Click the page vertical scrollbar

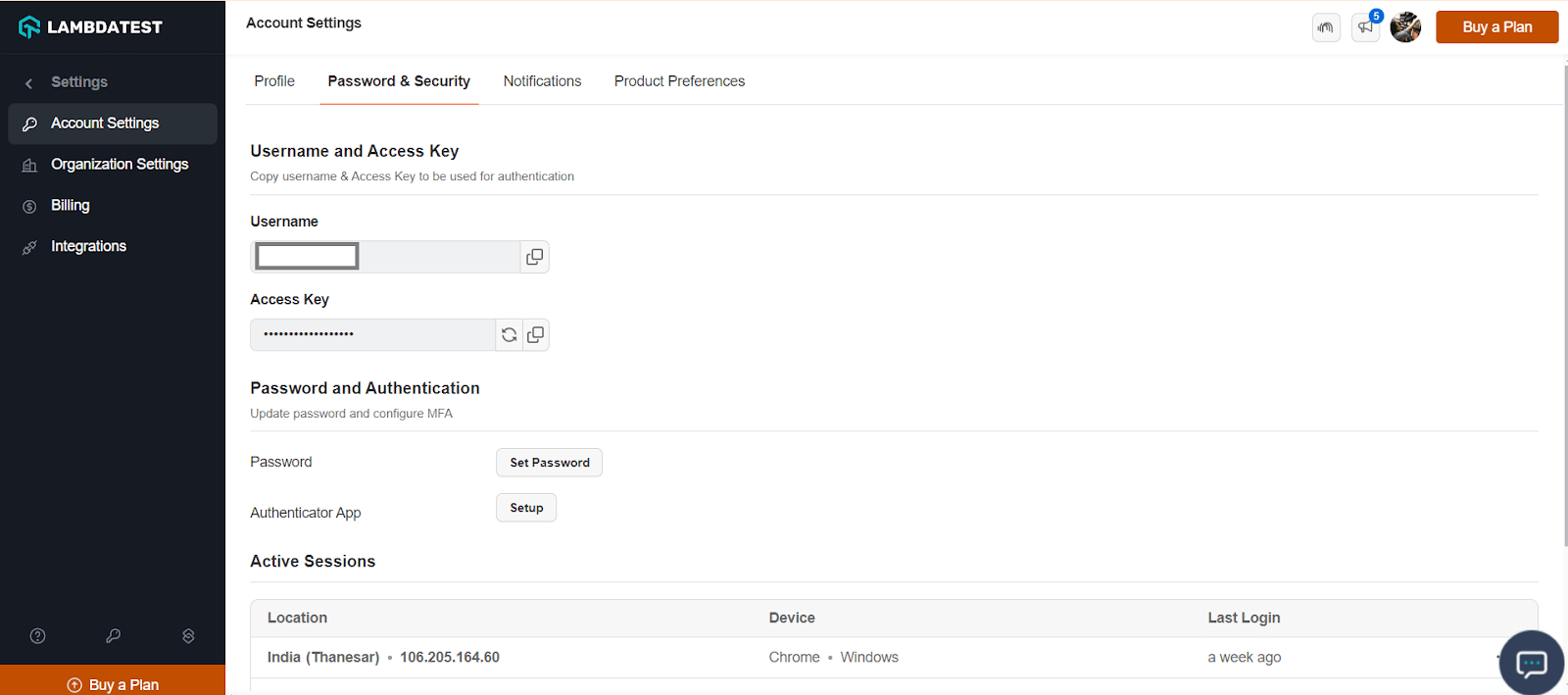click(x=1564, y=304)
